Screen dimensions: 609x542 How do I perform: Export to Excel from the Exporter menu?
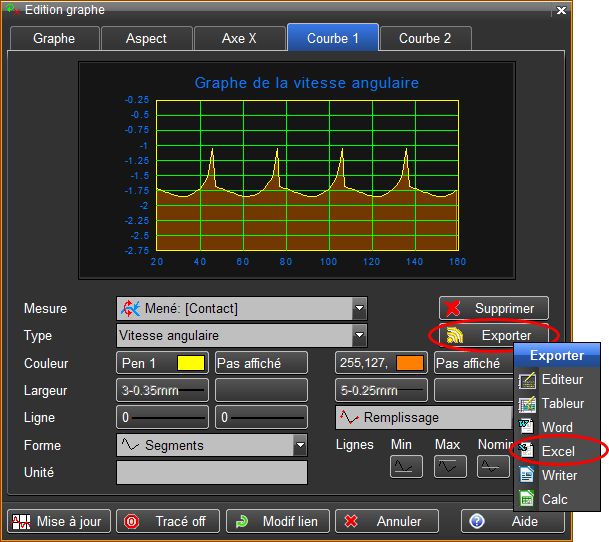point(557,452)
